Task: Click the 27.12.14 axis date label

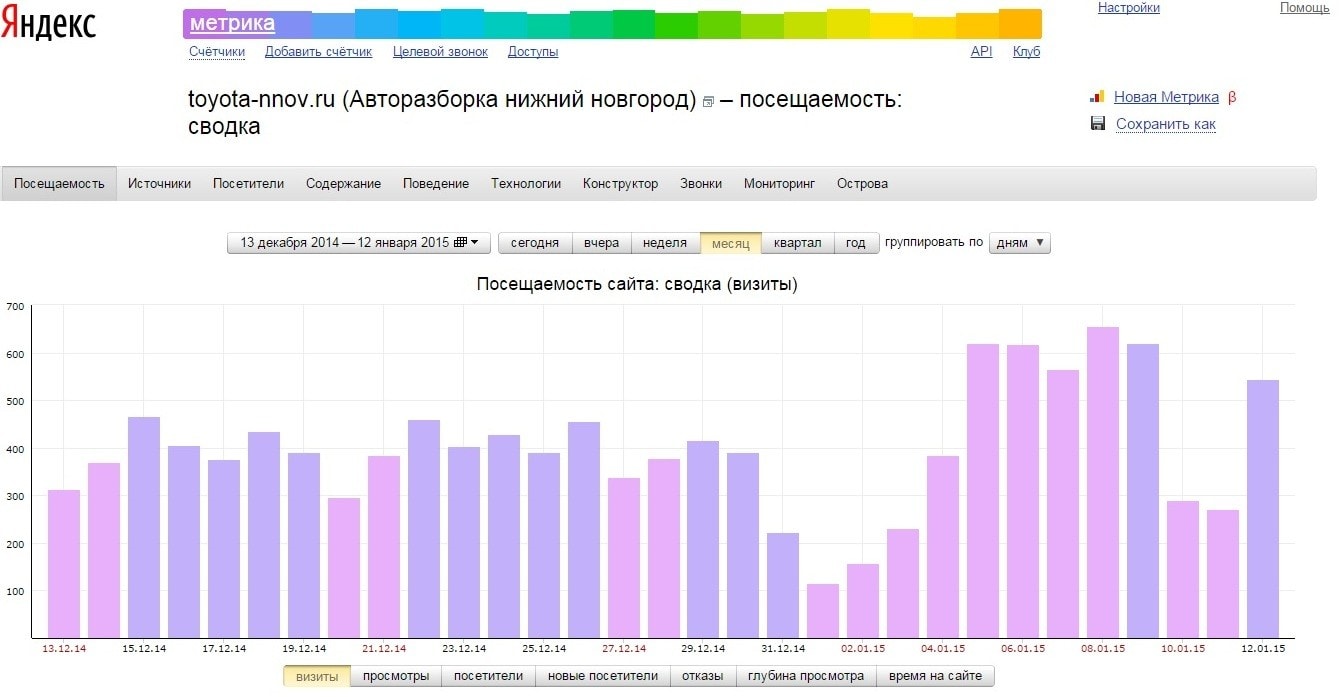Action: coord(624,649)
